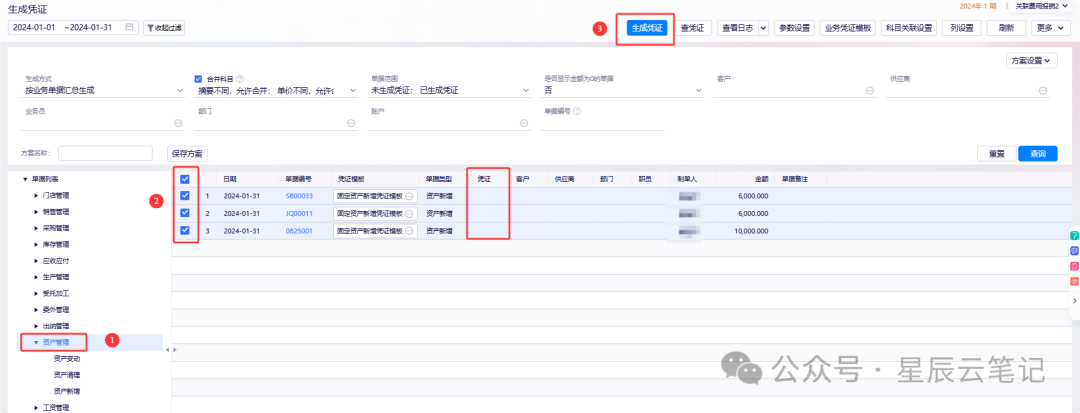Open template lookup icon in row SB00033
The height and width of the screenshot is (413, 1080).
pos(409,196)
